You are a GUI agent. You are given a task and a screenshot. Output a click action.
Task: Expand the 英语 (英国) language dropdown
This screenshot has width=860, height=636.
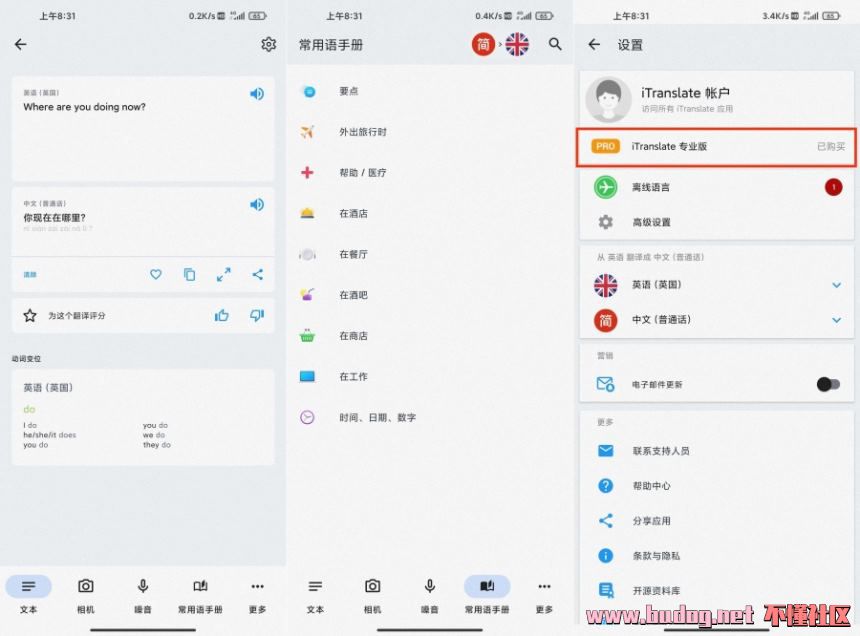836,285
